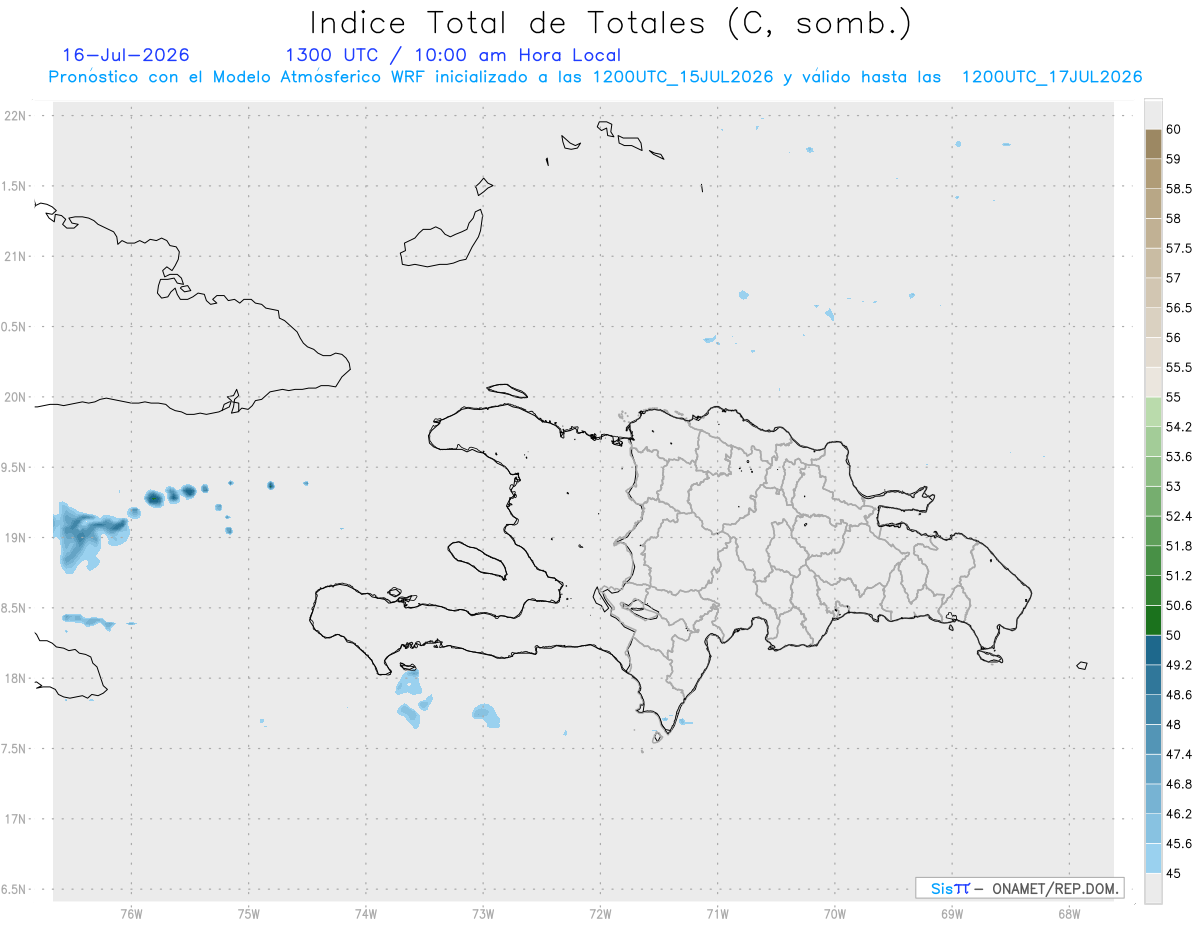Image resolution: width=1200 pixels, height=927 pixels.
Task: Click "1300 UTC / 10:00 am Hora Local"
Action: click(x=453, y=56)
